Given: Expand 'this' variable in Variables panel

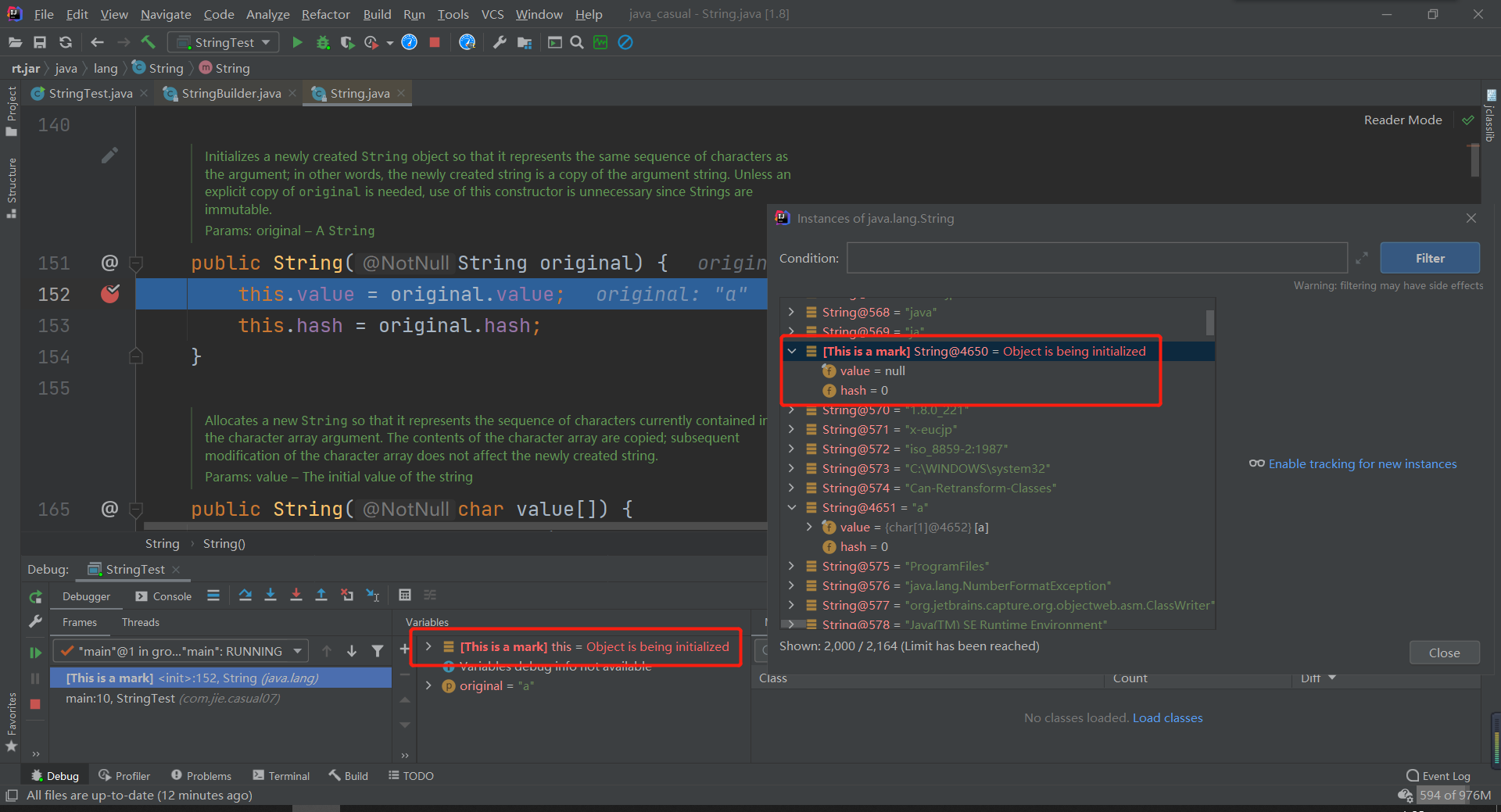Looking at the screenshot, I should pyautogui.click(x=428, y=646).
